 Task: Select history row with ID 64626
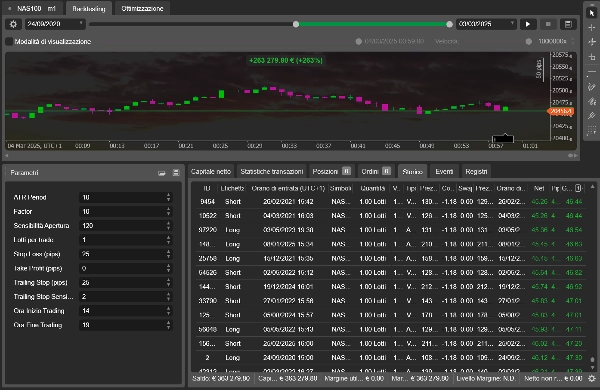coord(390,273)
